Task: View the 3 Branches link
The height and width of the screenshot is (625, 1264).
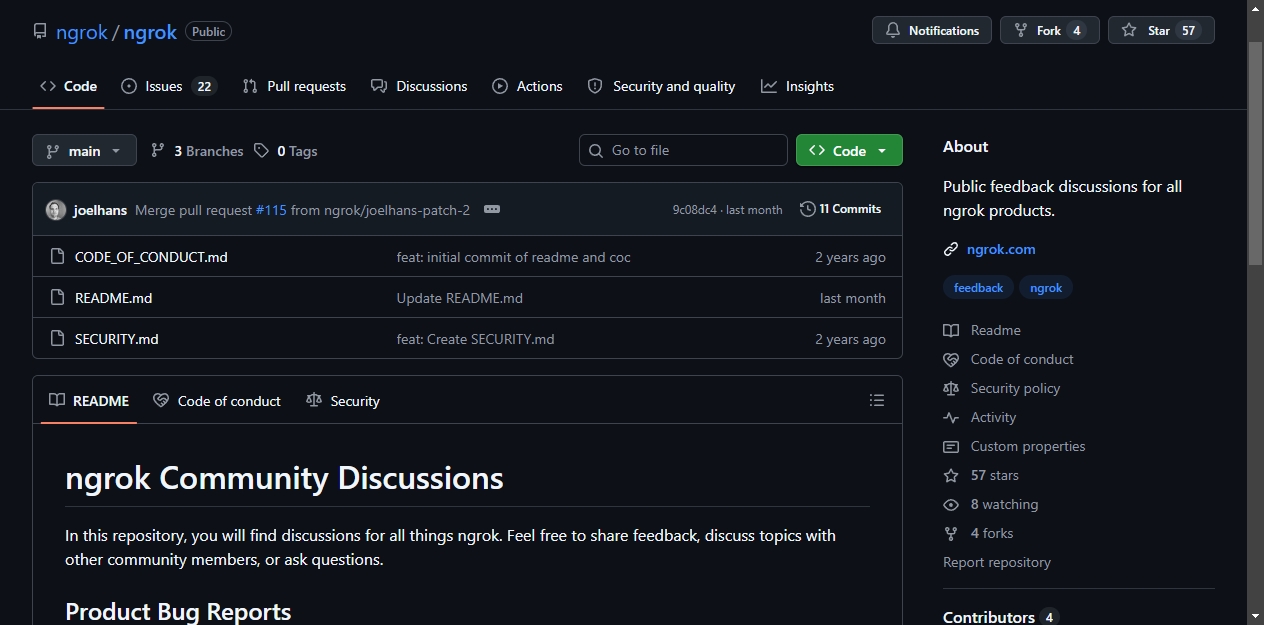Action: (197, 151)
